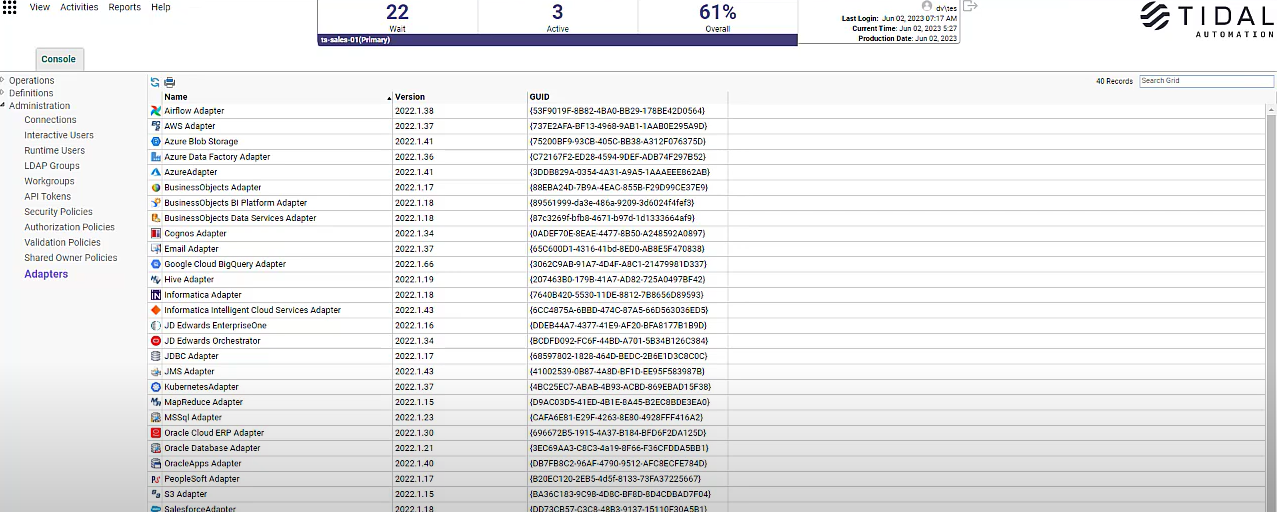1277x512 pixels.
Task: Click the logout icon beside the username
Action: [969, 6]
